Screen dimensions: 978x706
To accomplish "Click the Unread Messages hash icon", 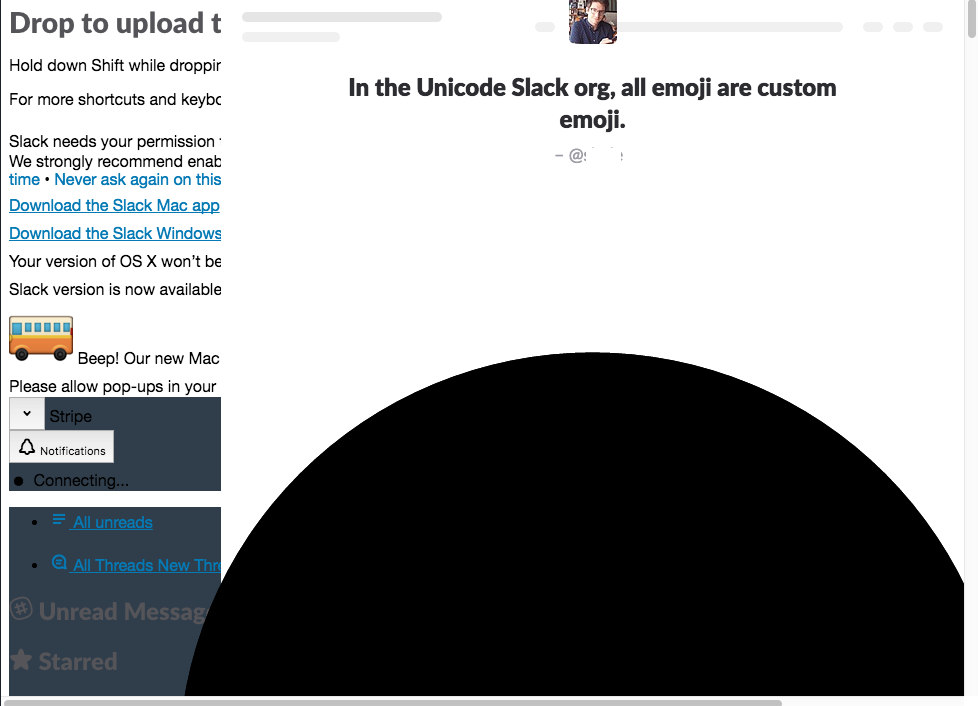I will pyautogui.click(x=21, y=609).
